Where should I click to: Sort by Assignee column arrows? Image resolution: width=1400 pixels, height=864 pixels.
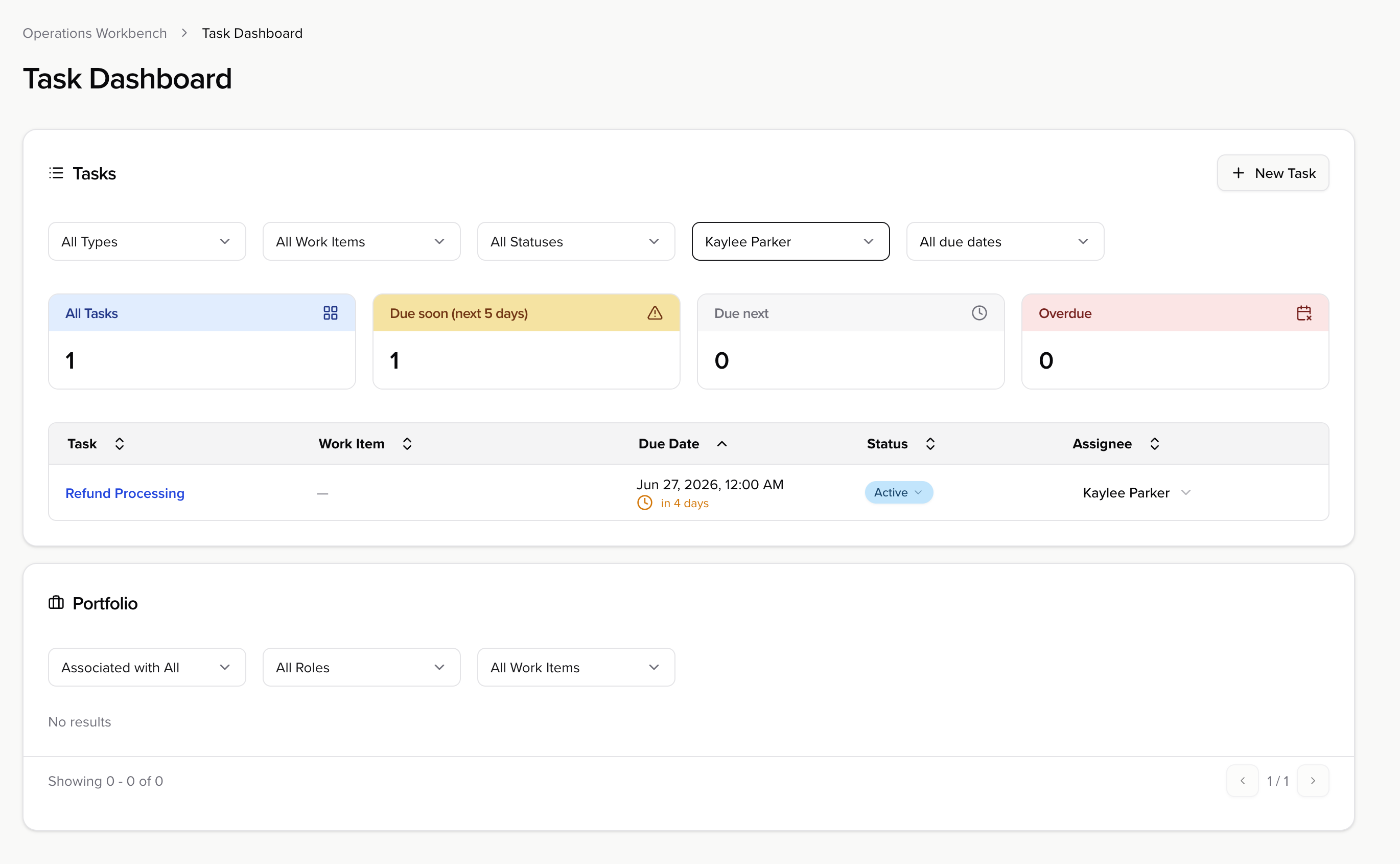(x=1154, y=444)
